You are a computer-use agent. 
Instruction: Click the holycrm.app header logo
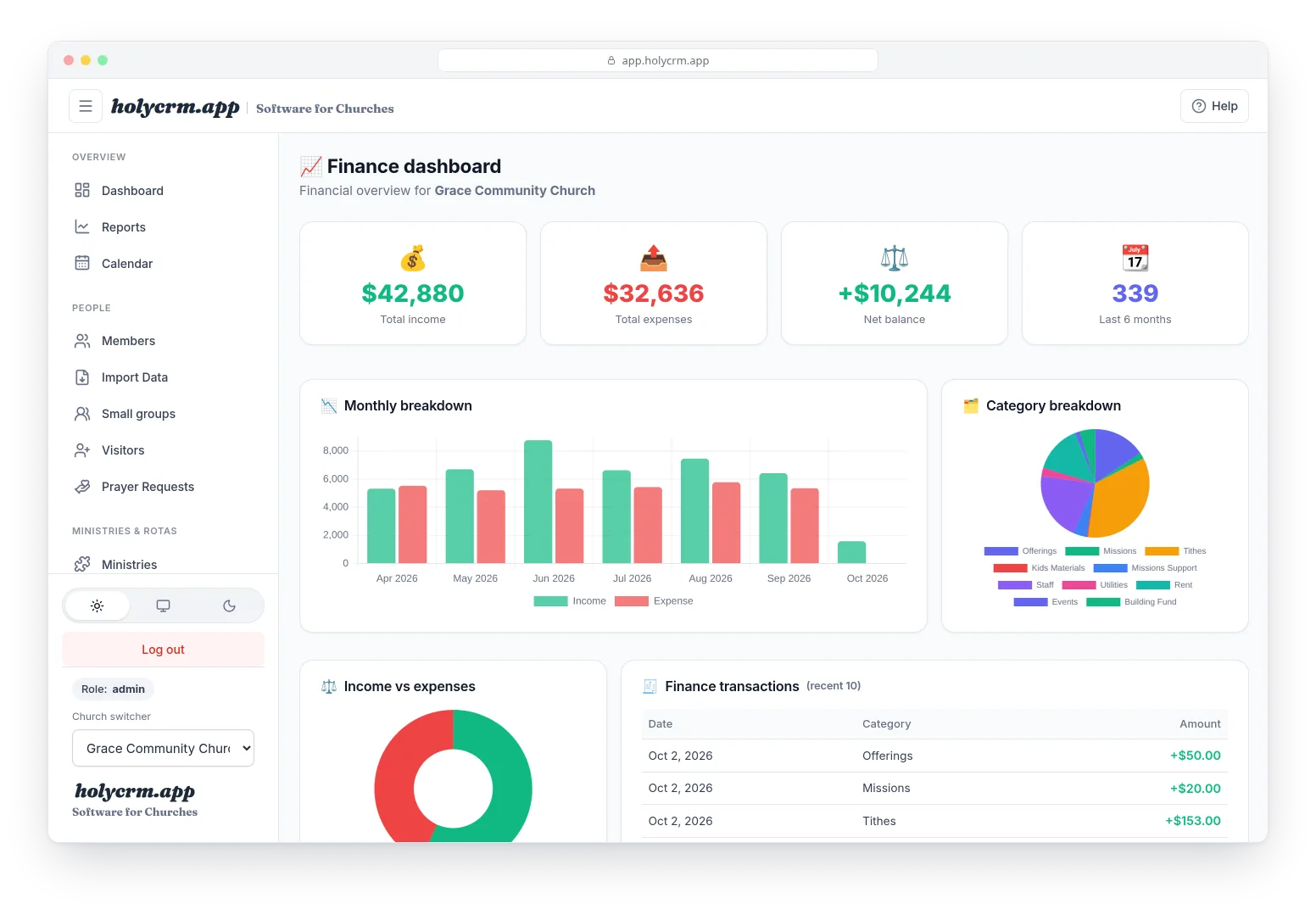coord(176,107)
